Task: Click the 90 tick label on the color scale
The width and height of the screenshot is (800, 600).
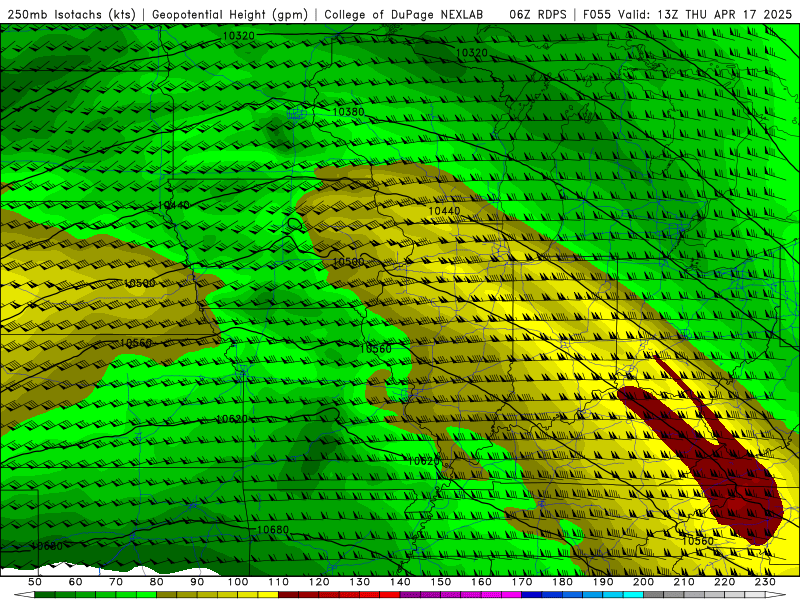Action: [197, 582]
